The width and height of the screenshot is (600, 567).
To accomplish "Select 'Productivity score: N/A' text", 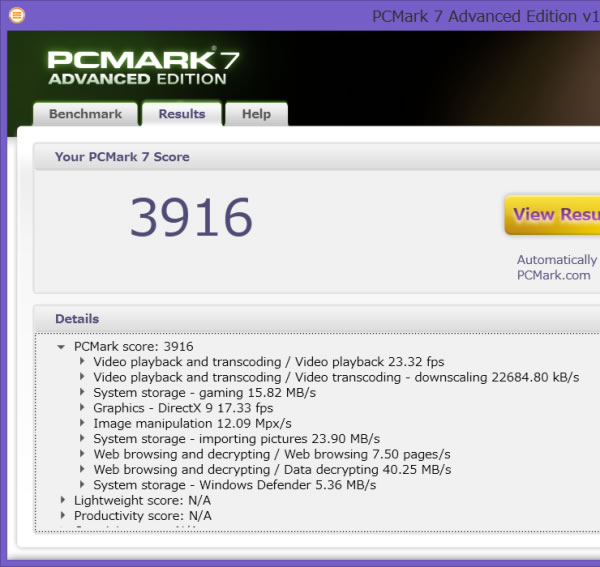I will (143, 516).
